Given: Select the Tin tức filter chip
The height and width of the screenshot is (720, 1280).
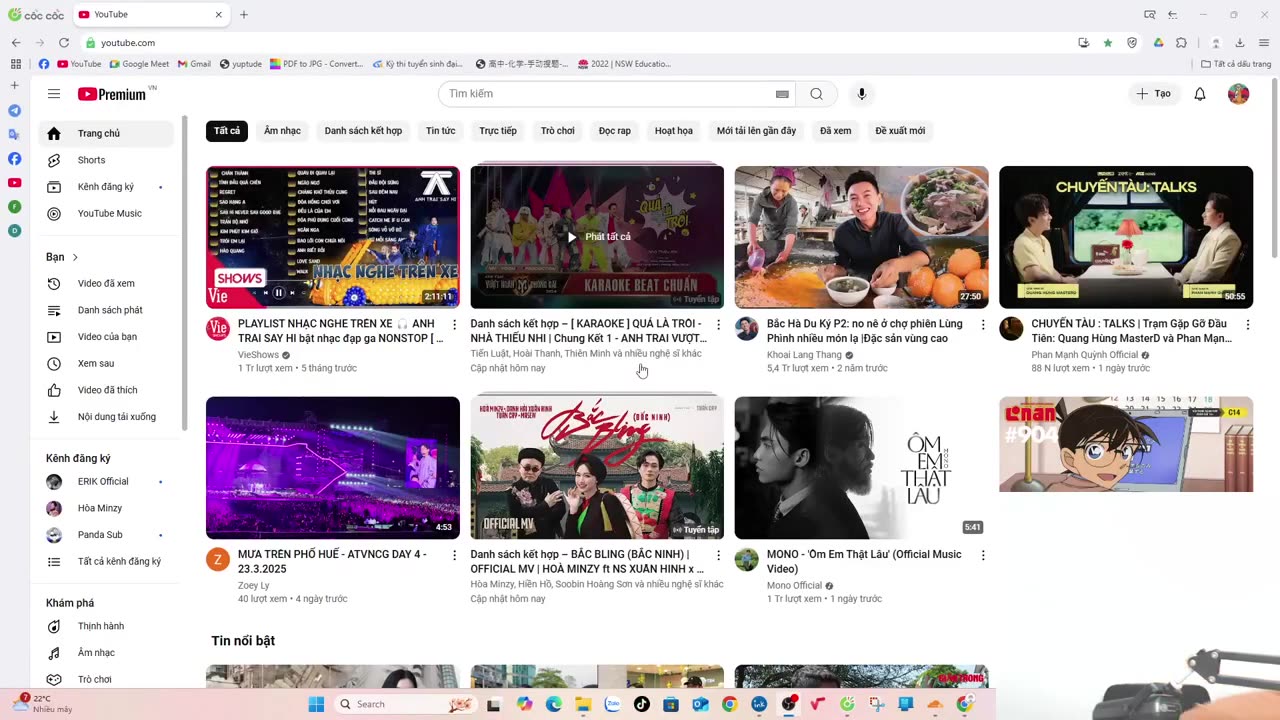Looking at the screenshot, I should [440, 131].
